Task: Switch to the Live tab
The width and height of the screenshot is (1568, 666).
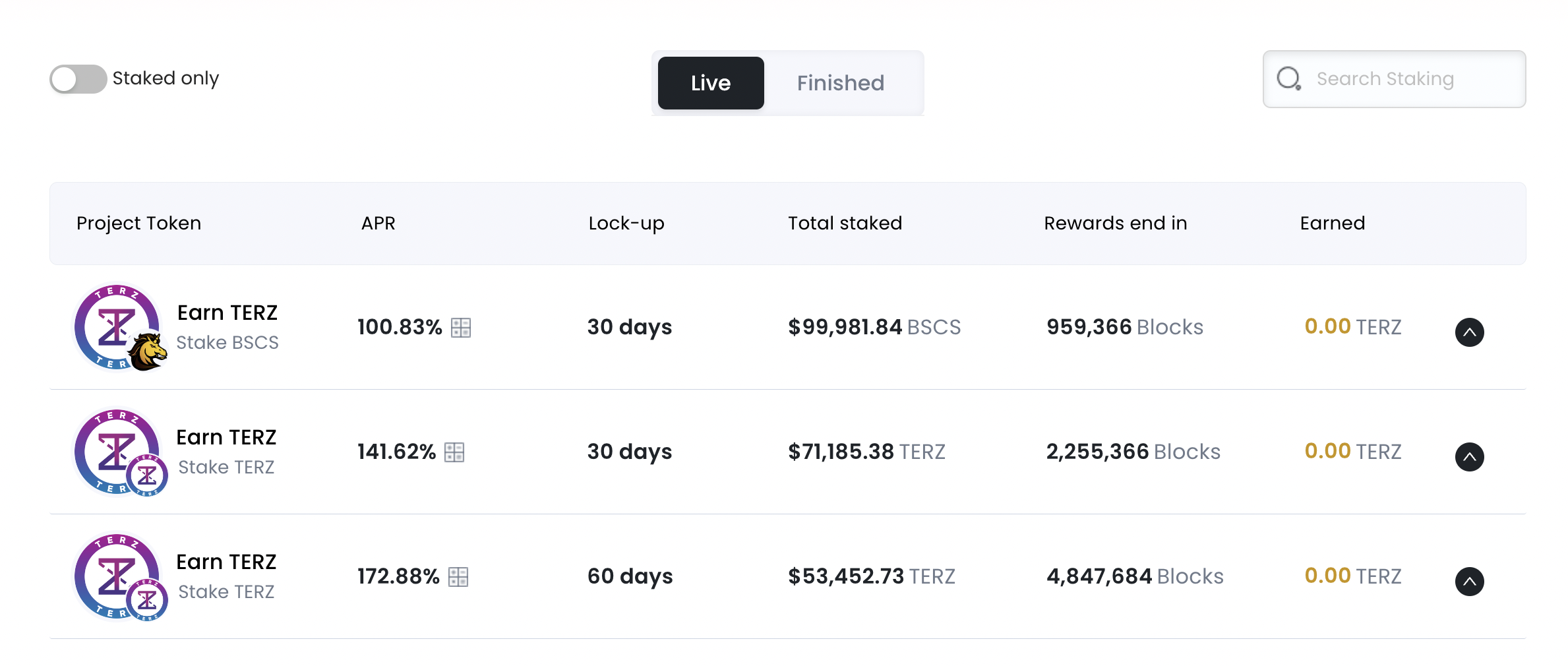Action: point(711,83)
